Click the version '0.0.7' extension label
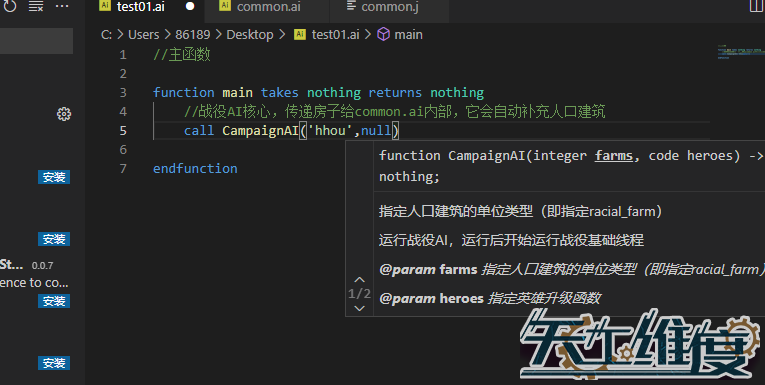765x385 pixels. [x=42, y=266]
